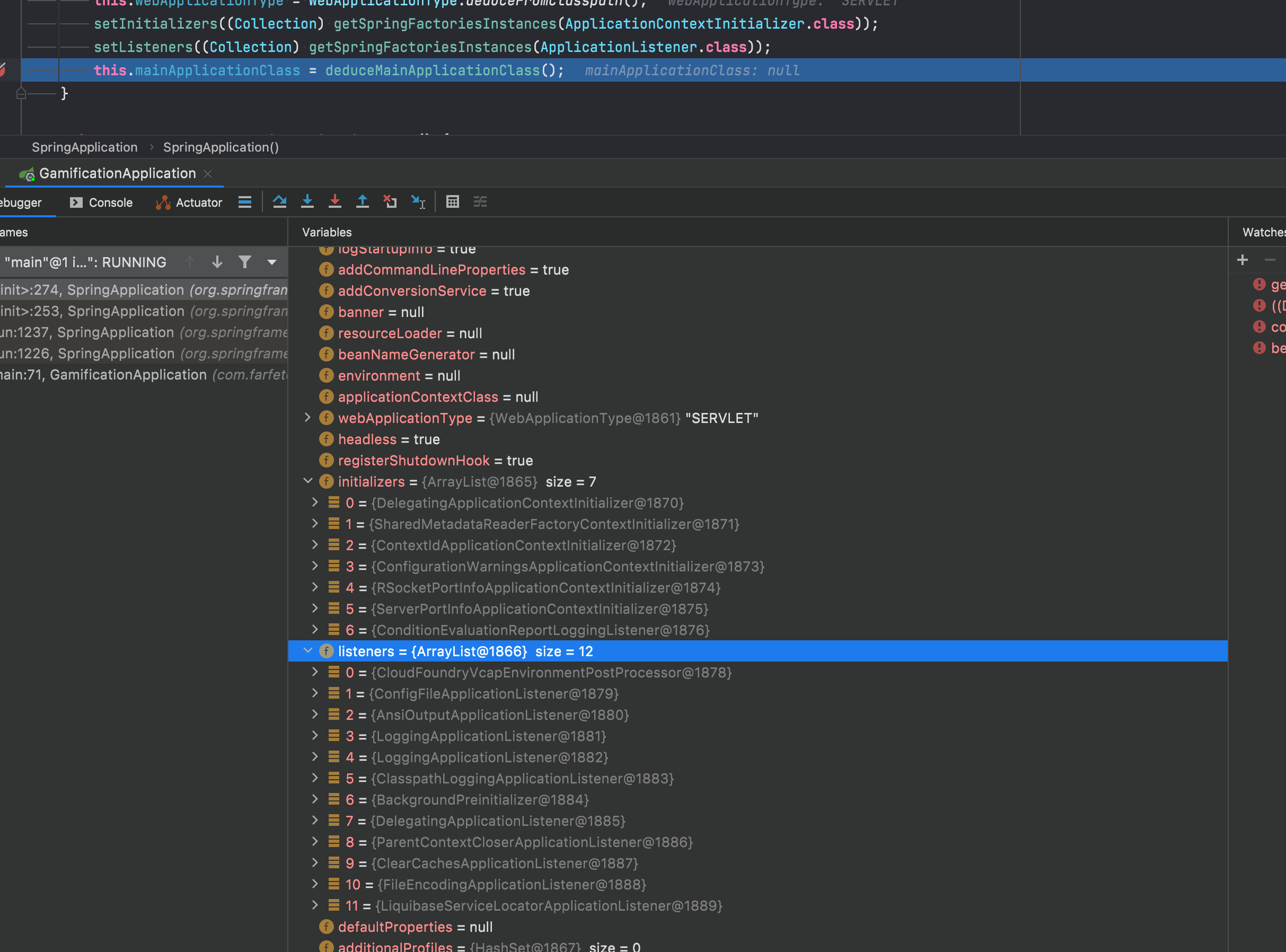Click the Step Over debugger icon
This screenshot has height=952, width=1286.
pos(279,202)
